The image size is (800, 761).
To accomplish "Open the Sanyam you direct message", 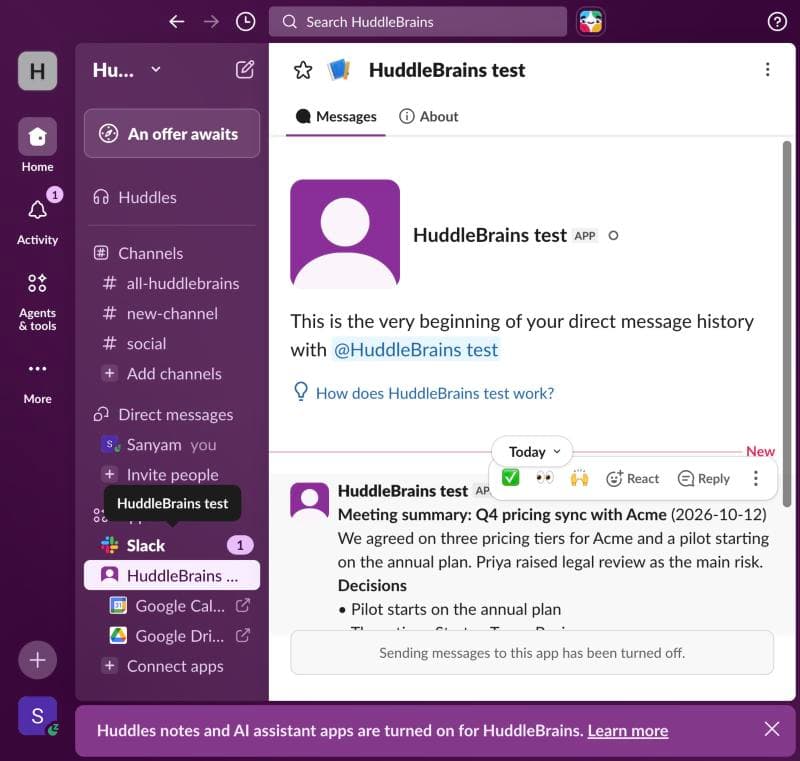I will tap(172, 445).
